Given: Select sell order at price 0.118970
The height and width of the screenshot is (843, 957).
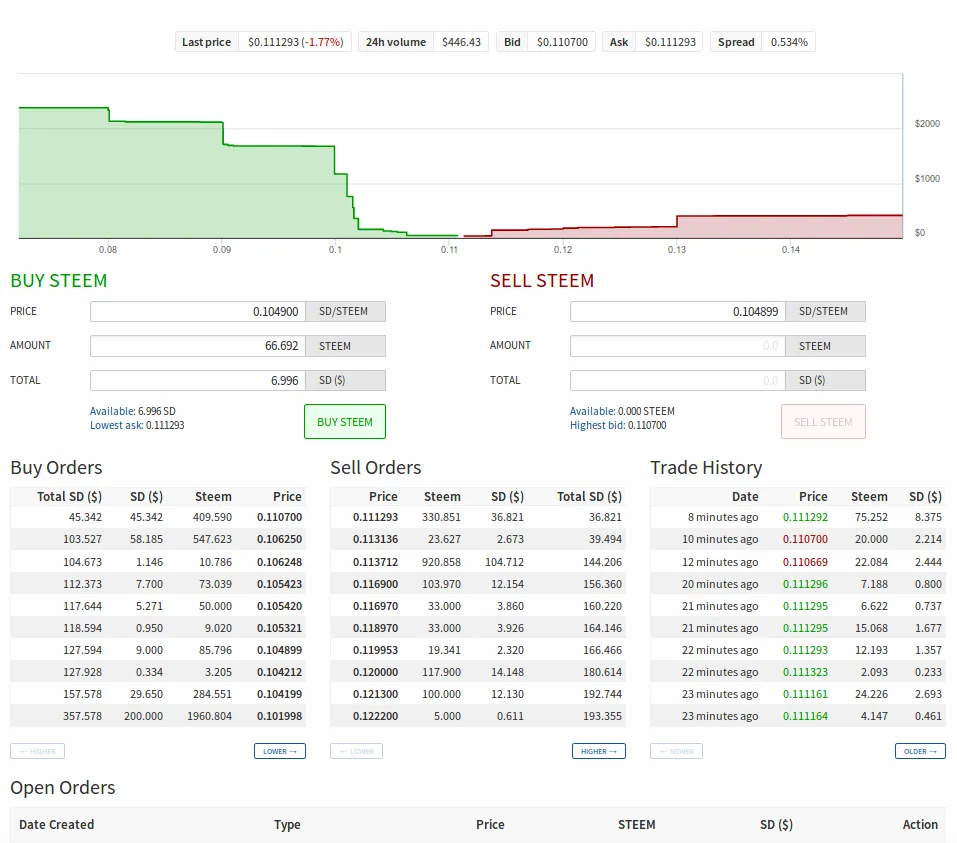Looking at the screenshot, I should [x=478, y=628].
